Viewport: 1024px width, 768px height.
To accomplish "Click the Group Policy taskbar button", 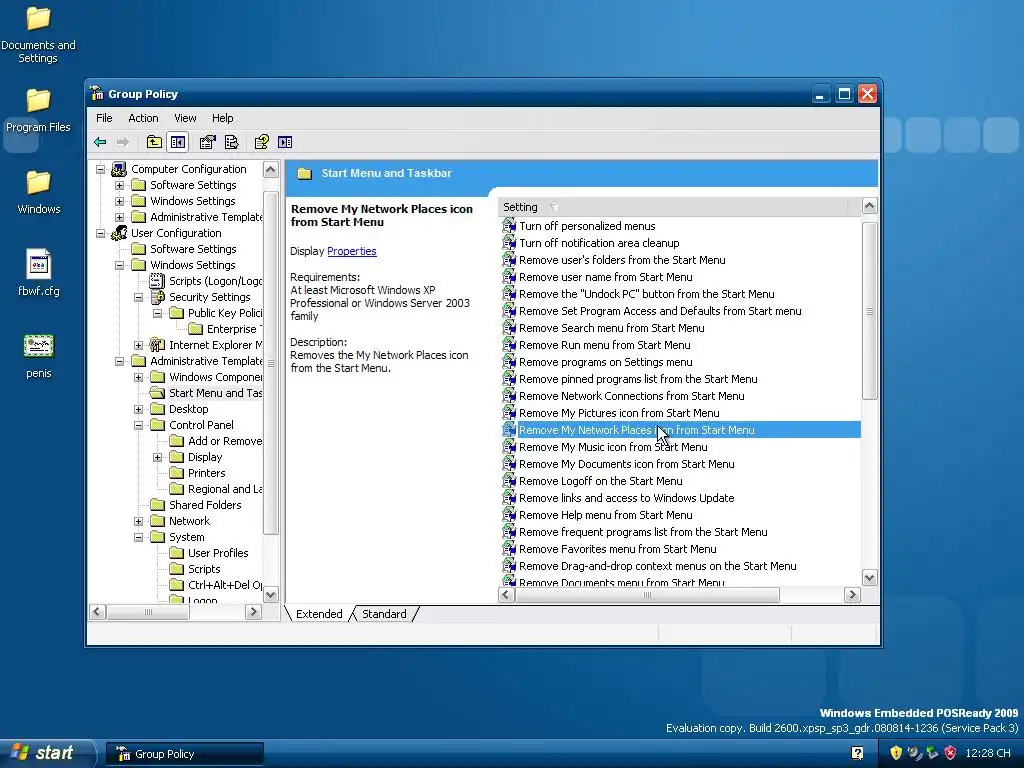I will 185,754.
